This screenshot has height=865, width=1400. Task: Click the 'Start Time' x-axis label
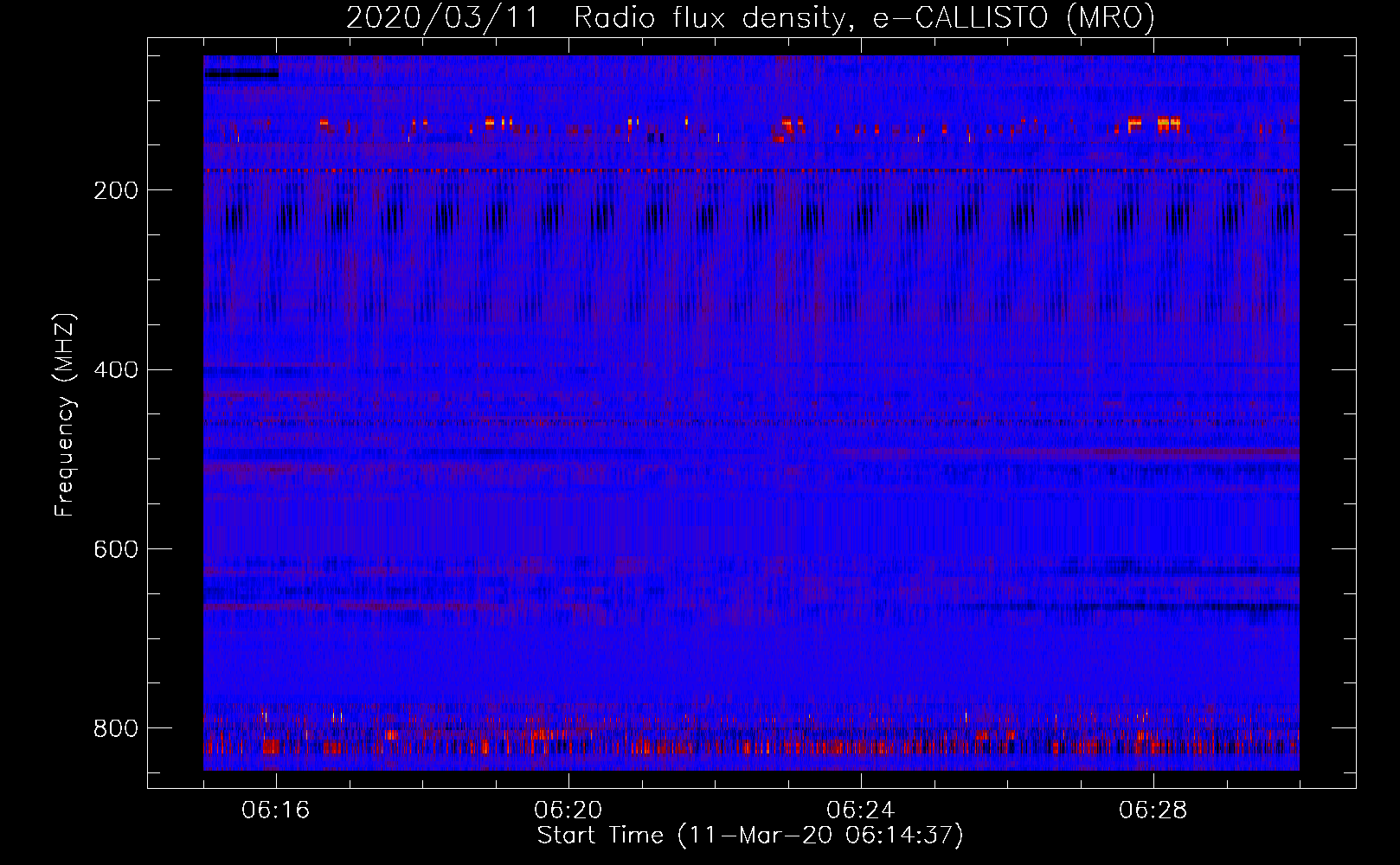(x=749, y=836)
